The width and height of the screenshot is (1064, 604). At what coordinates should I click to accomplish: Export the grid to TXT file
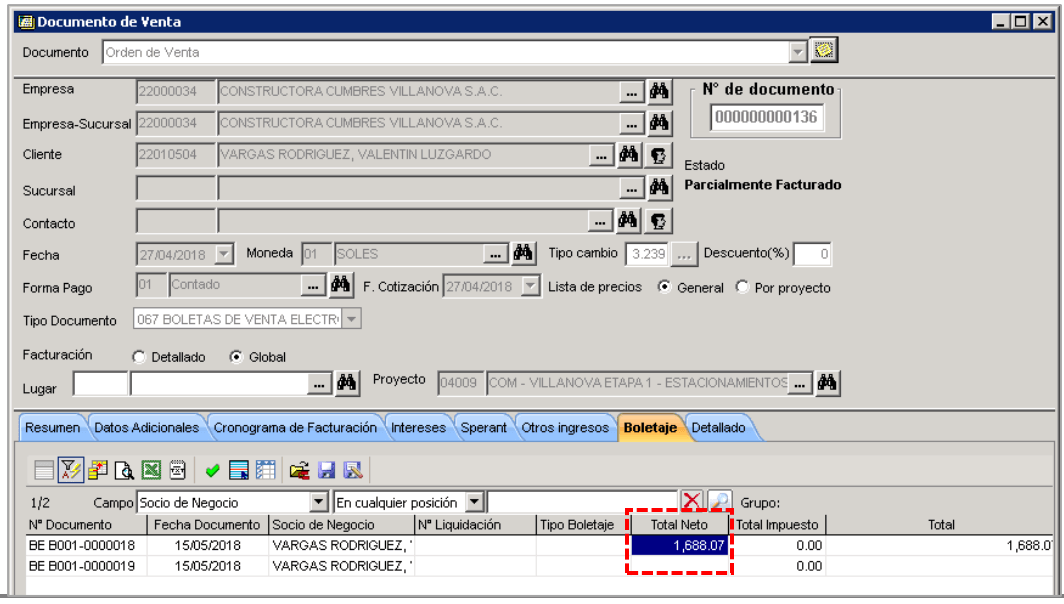(x=178, y=470)
